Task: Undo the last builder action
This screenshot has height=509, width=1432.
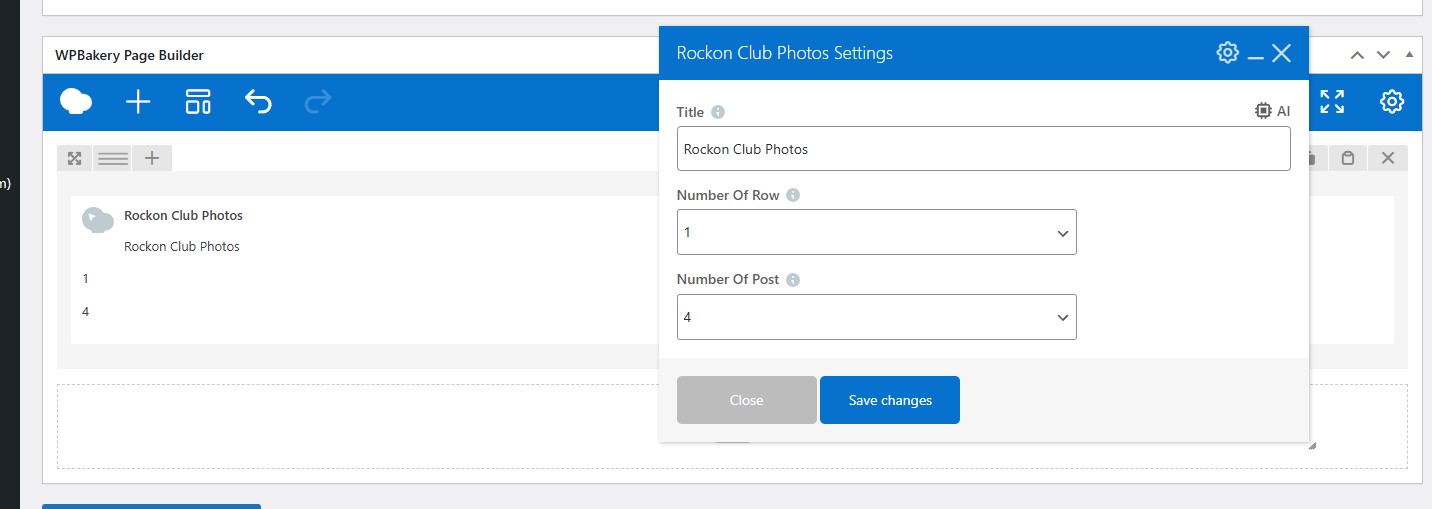Action: pos(258,101)
